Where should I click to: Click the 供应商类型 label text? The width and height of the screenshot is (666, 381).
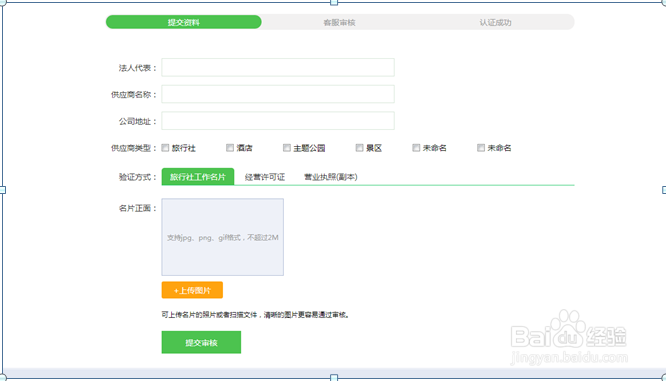(x=134, y=148)
